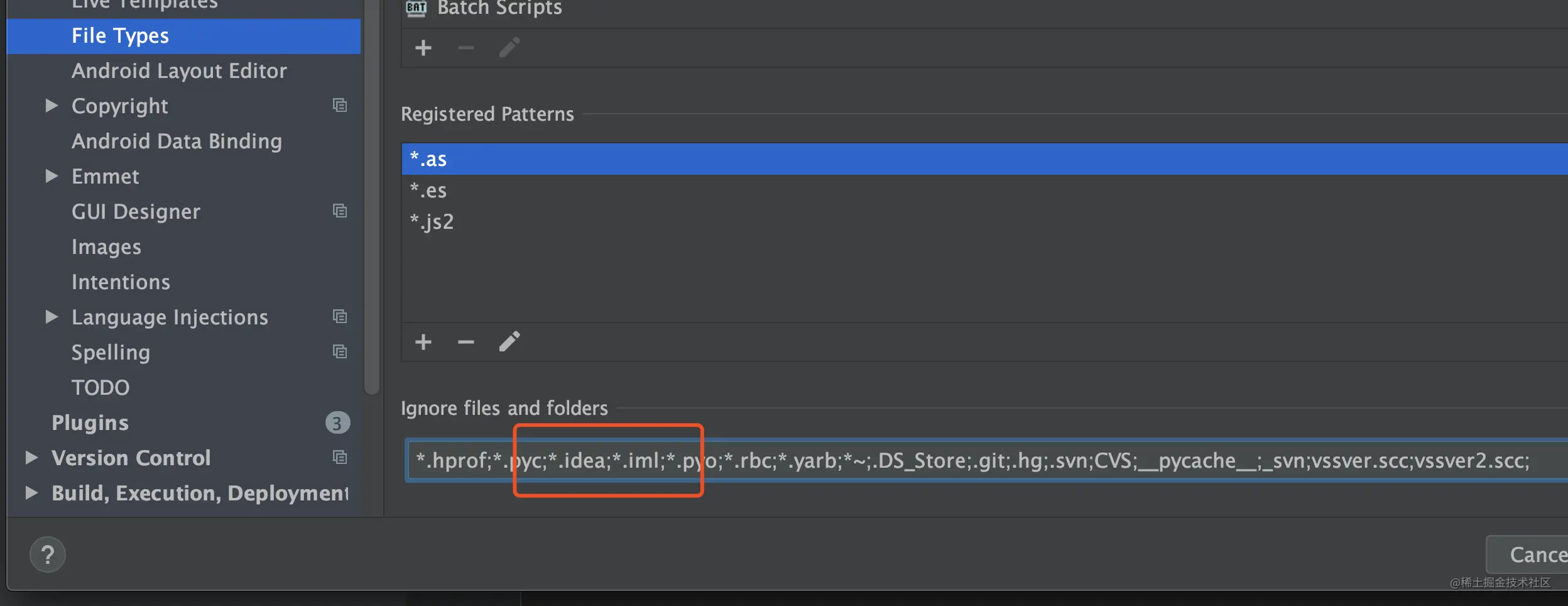Viewport: 1568px width, 606px height.
Task: Click project-level icon next to Version Control
Action: [x=340, y=458]
